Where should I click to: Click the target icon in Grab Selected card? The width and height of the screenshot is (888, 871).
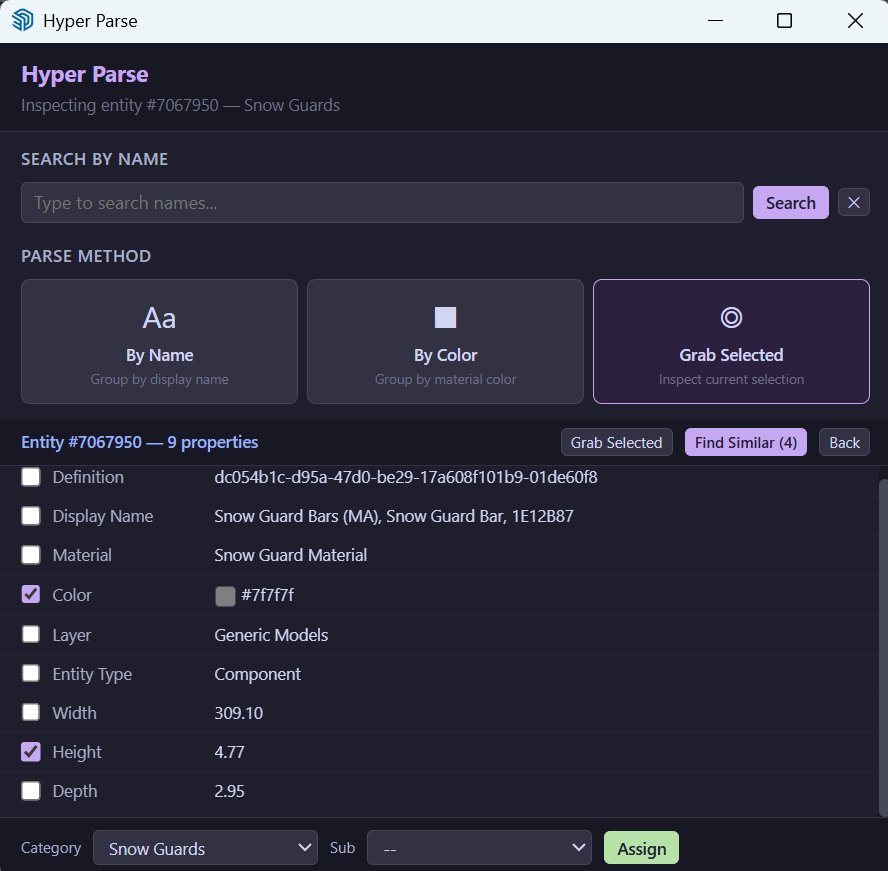click(x=731, y=317)
